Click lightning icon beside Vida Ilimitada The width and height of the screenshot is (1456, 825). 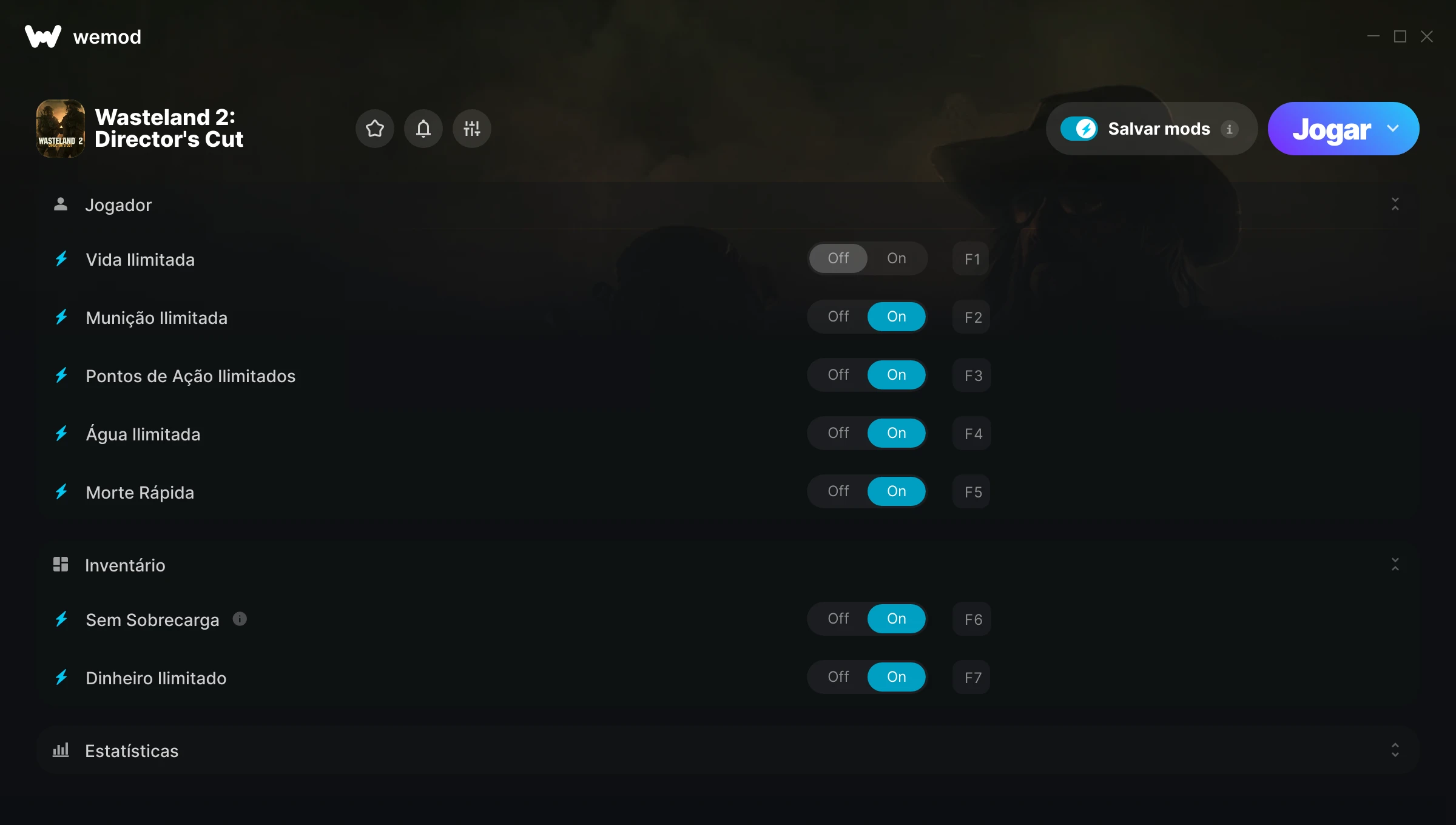[62, 259]
